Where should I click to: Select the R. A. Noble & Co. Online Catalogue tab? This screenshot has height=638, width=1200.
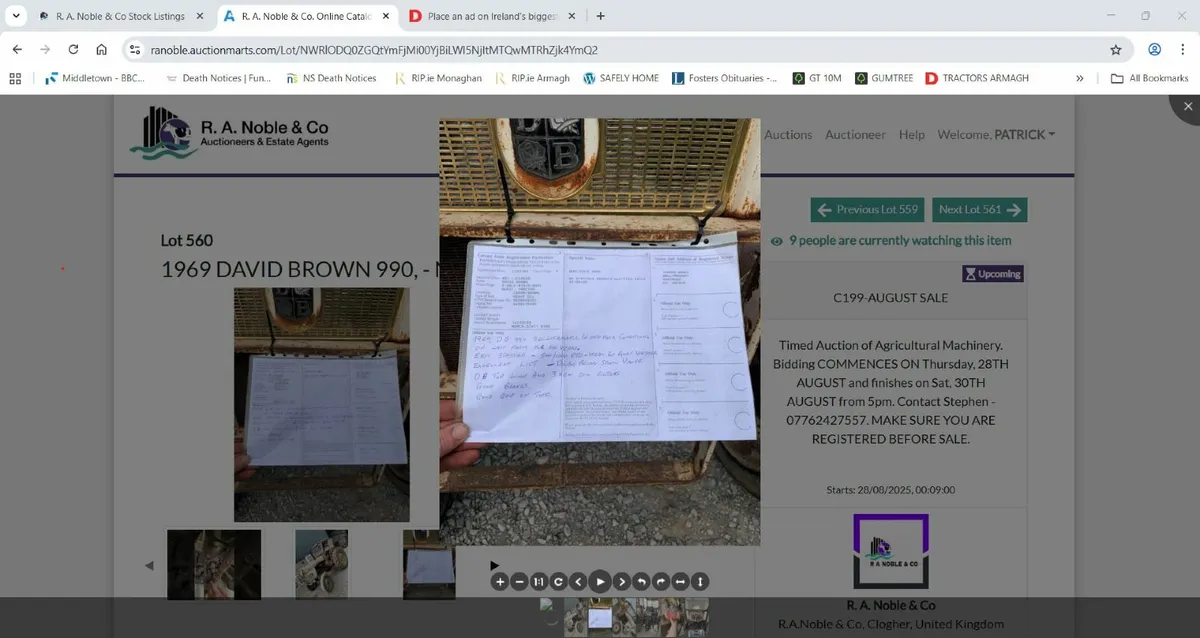[x=305, y=16]
